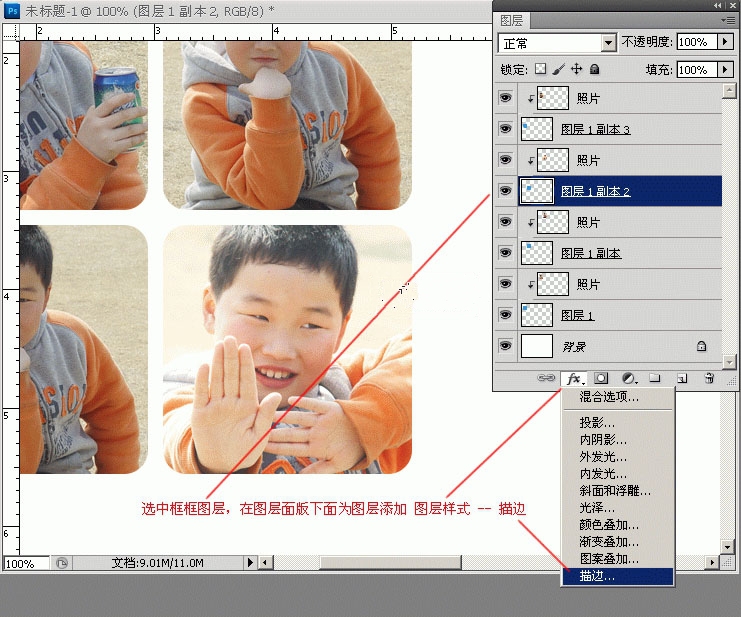Click the status bar zoom 100% field
741x617 pixels.
(x=26, y=563)
